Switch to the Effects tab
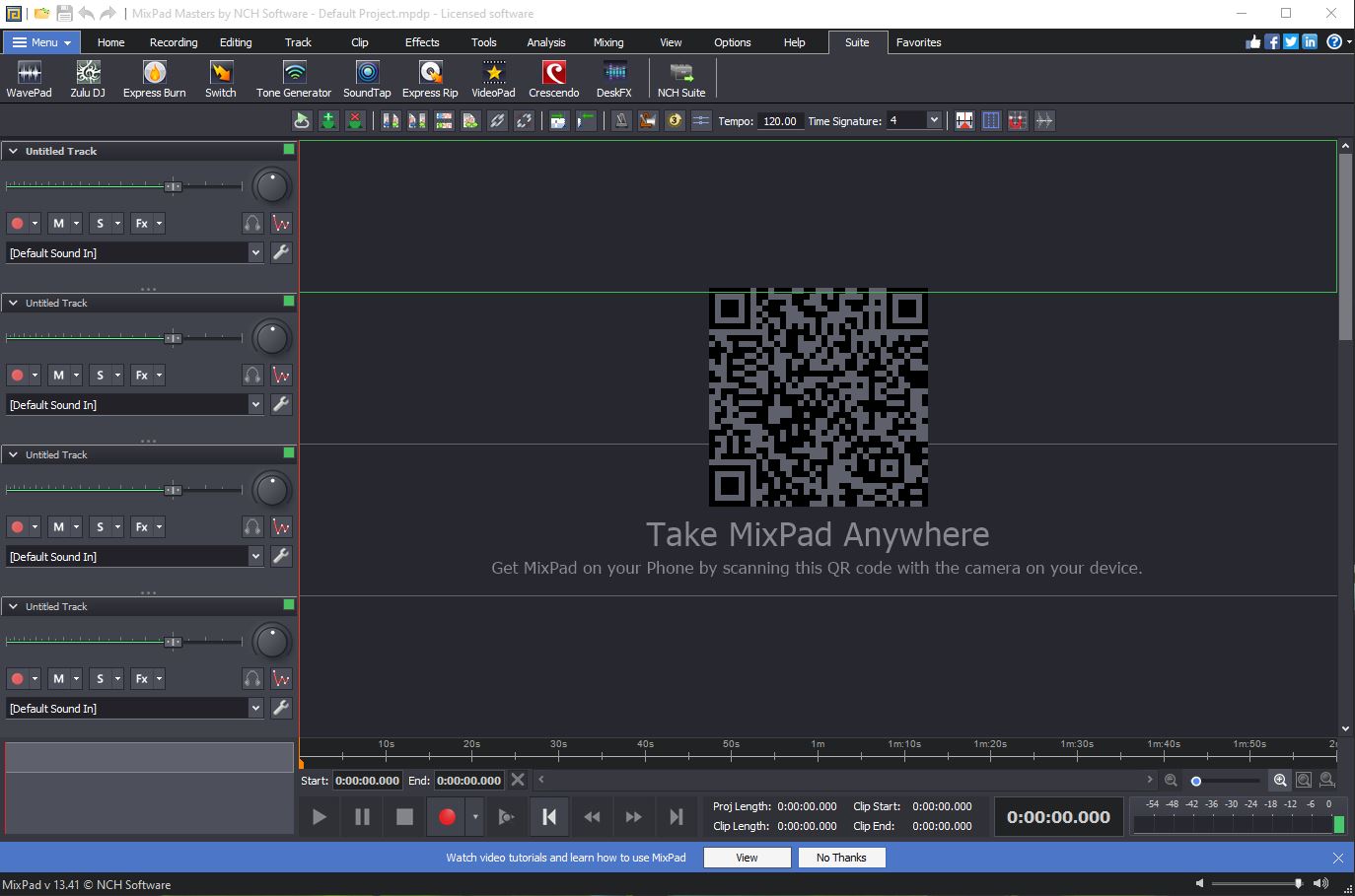1355x896 pixels. click(422, 42)
